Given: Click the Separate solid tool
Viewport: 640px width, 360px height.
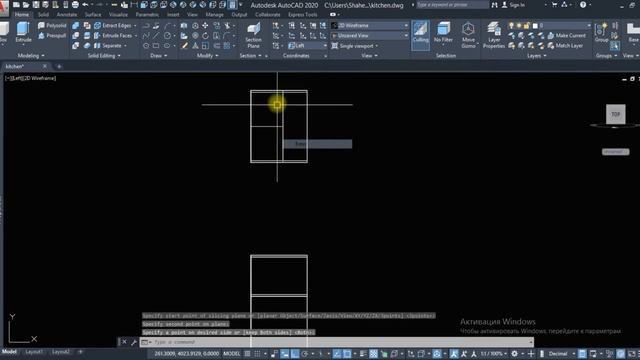Looking at the screenshot, I should pos(108,46).
